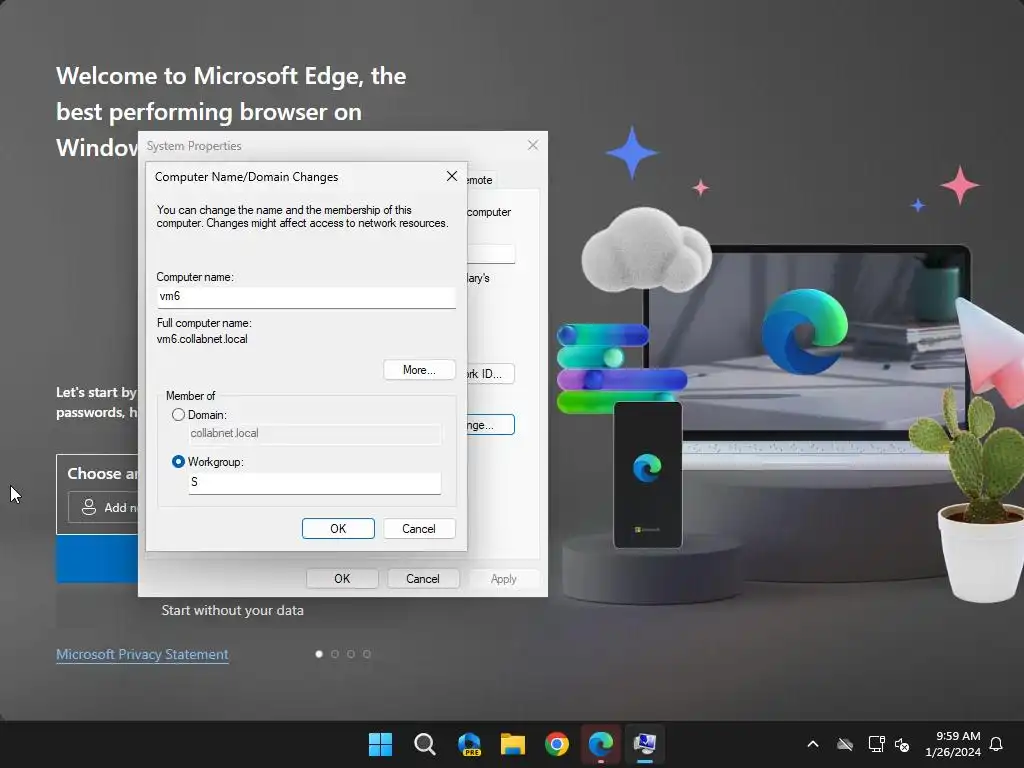Click Cancel in System Properties window
The height and width of the screenshot is (768, 1024).
tap(423, 579)
